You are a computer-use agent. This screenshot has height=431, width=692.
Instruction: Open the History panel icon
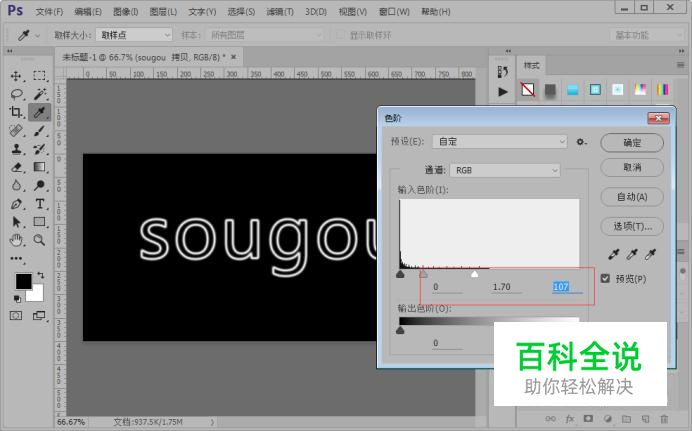tap(503, 71)
